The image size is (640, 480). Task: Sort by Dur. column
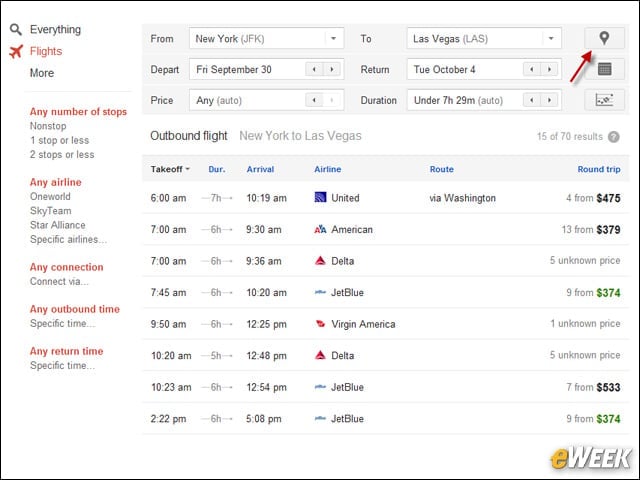click(x=217, y=169)
